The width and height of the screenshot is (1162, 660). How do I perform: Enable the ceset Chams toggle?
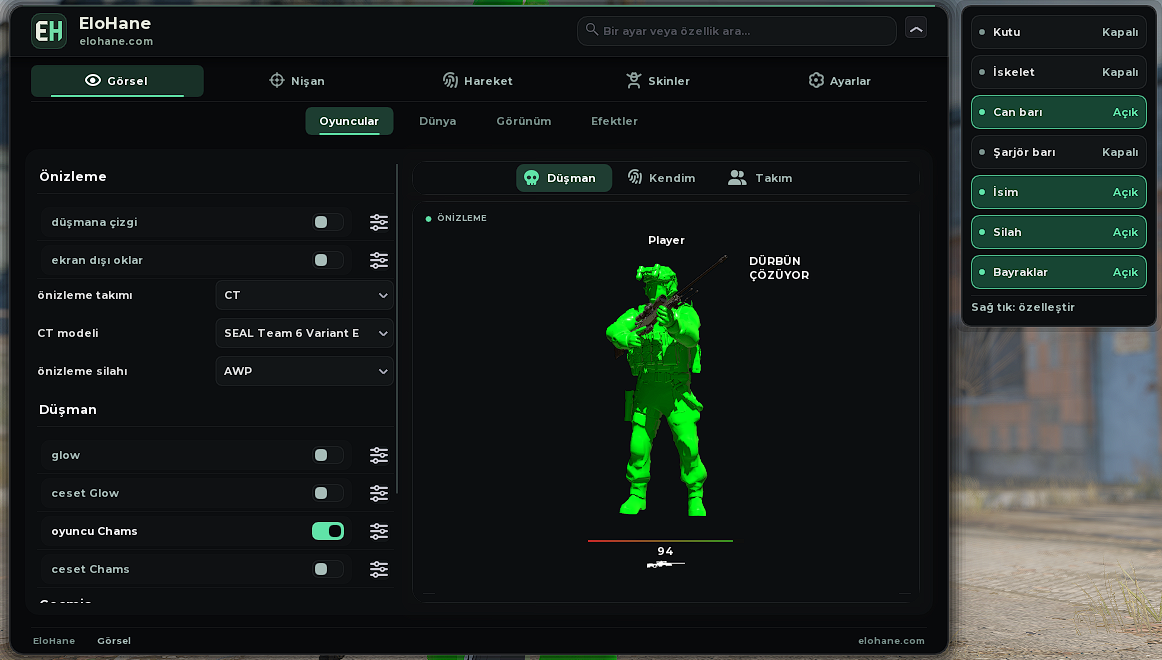tap(328, 569)
